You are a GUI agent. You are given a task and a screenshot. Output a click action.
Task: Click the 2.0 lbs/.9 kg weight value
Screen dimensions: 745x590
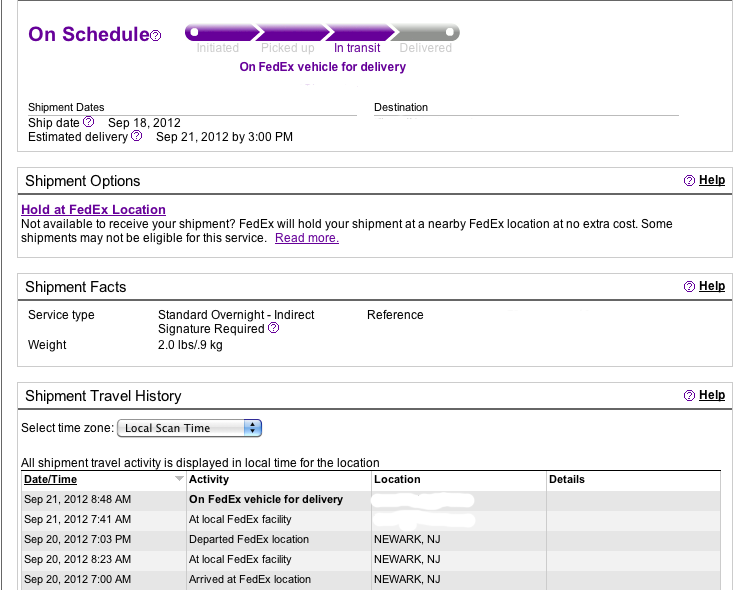click(x=190, y=344)
